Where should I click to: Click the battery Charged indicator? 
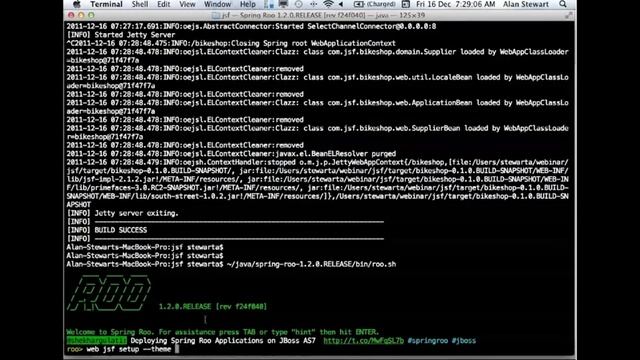pos(374,4)
